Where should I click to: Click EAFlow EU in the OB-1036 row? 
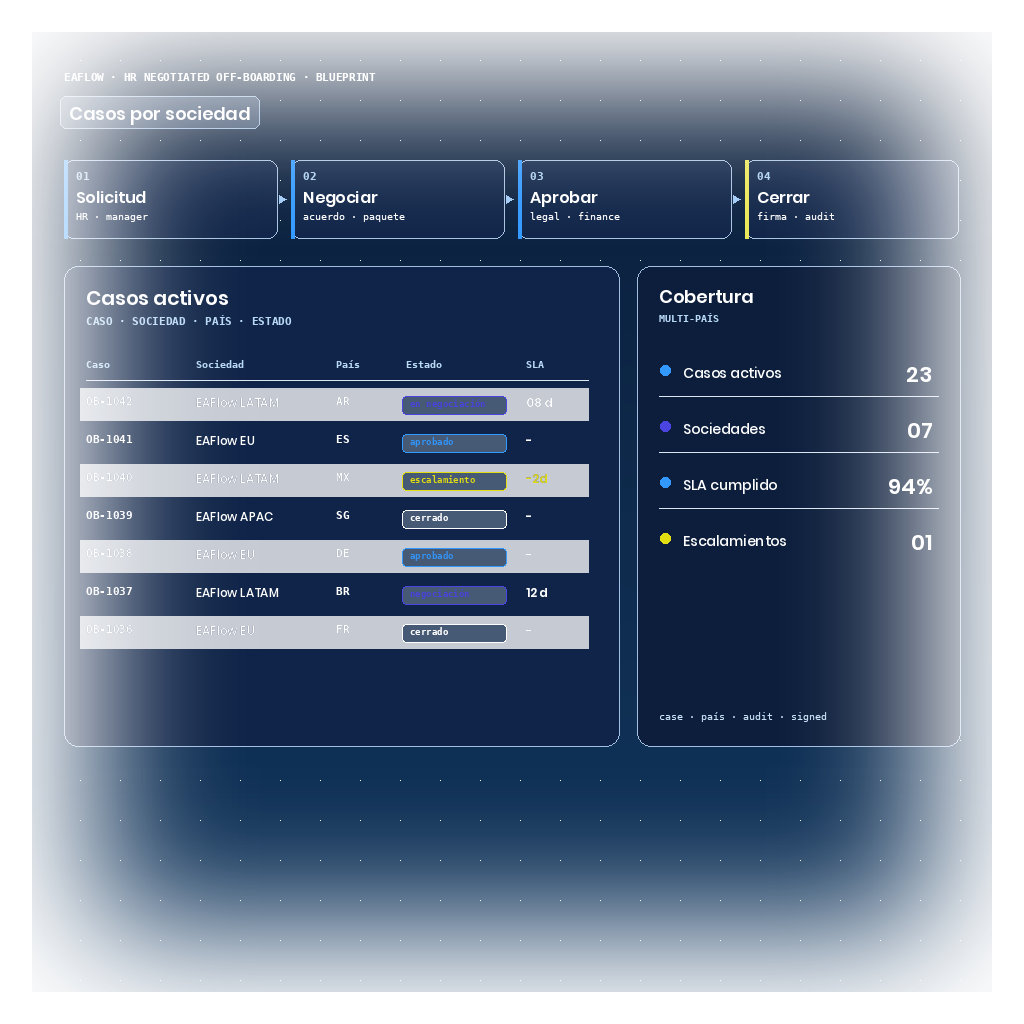225,630
